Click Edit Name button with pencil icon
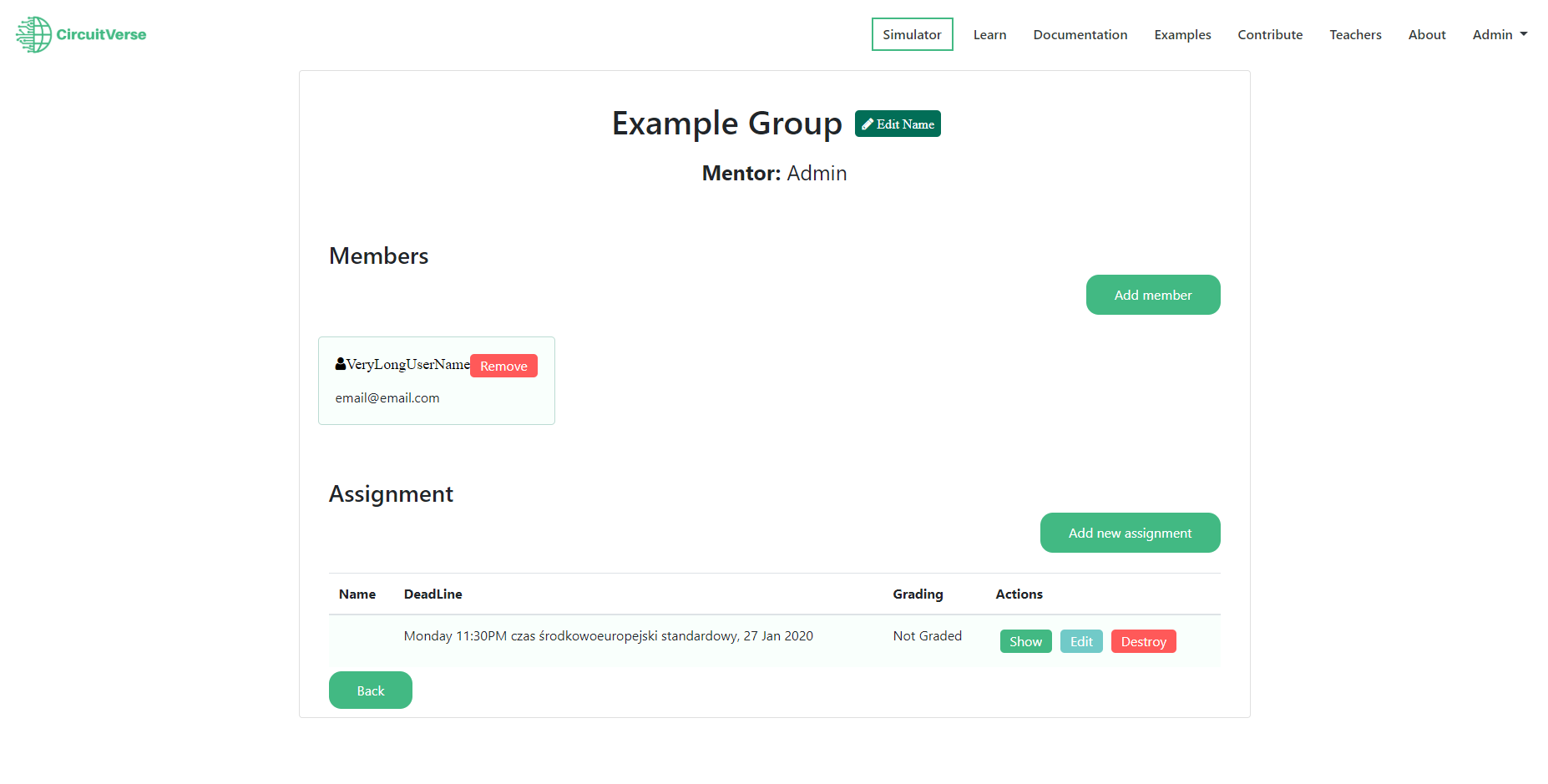Image resolution: width=1548 pixels, height=784 pixels. [898, 124]
